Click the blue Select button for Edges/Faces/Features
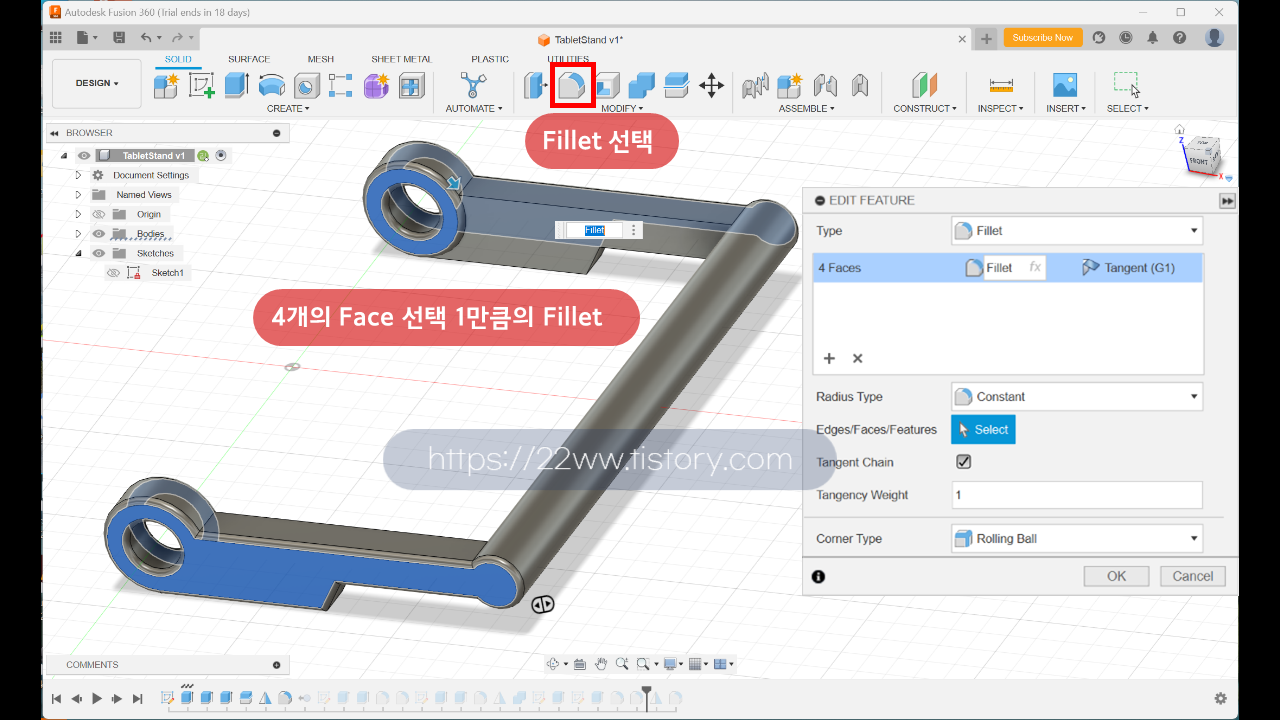The image size is (1280, 720). coord(983,429)
